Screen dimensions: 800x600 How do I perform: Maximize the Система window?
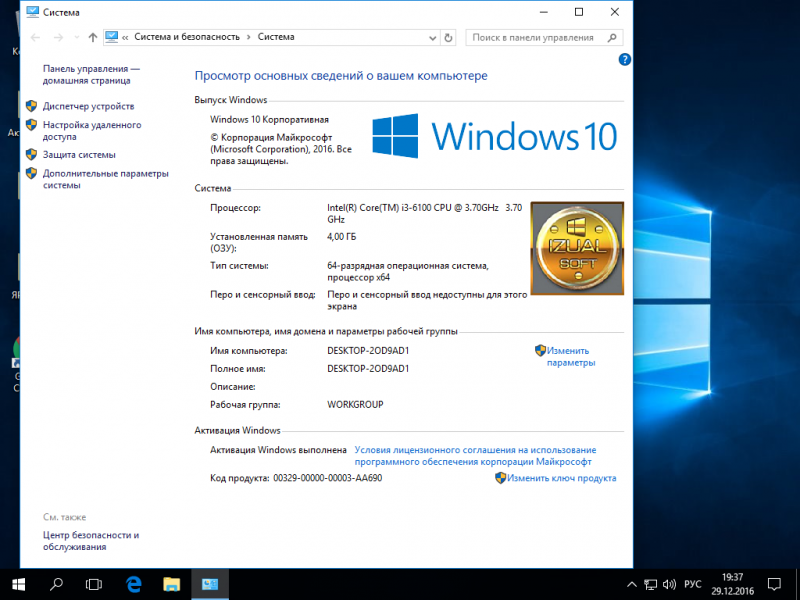[x=579, y=12]
